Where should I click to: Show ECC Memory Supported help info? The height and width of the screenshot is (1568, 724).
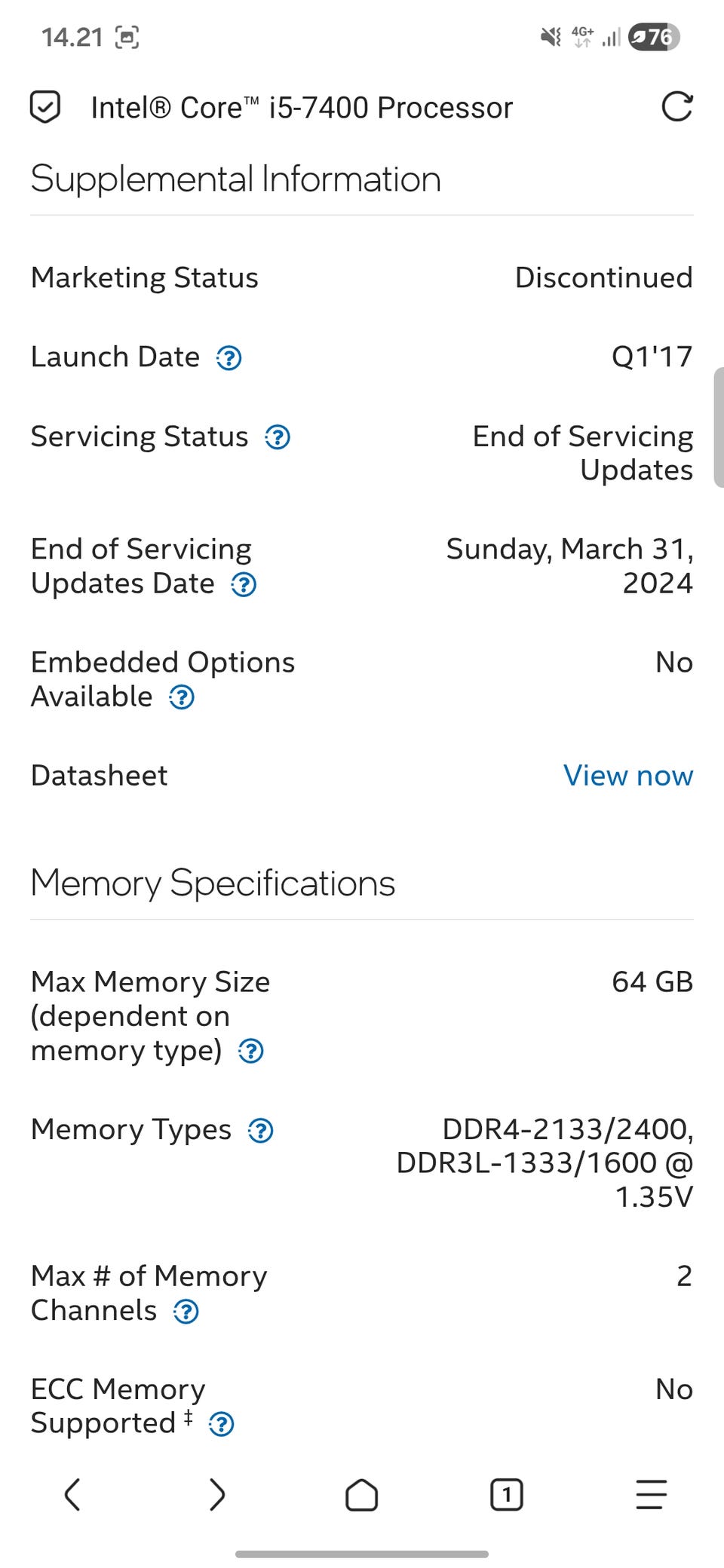click(x=221, y=1425)
